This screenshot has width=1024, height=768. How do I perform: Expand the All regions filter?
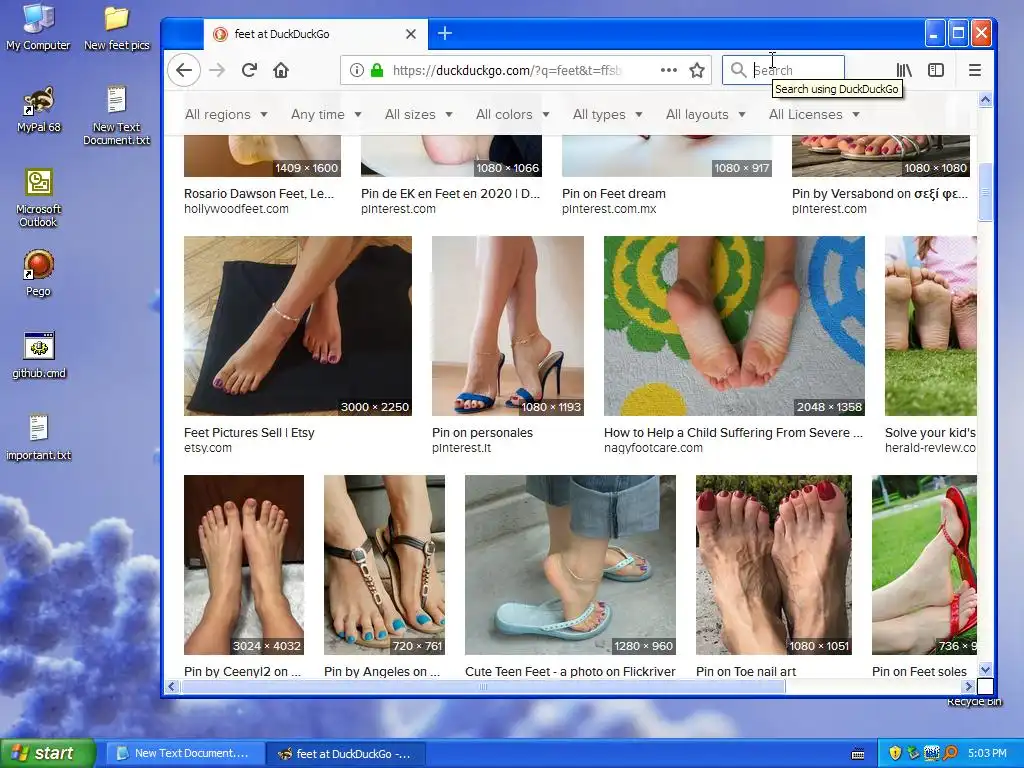(x=226, y=114)
